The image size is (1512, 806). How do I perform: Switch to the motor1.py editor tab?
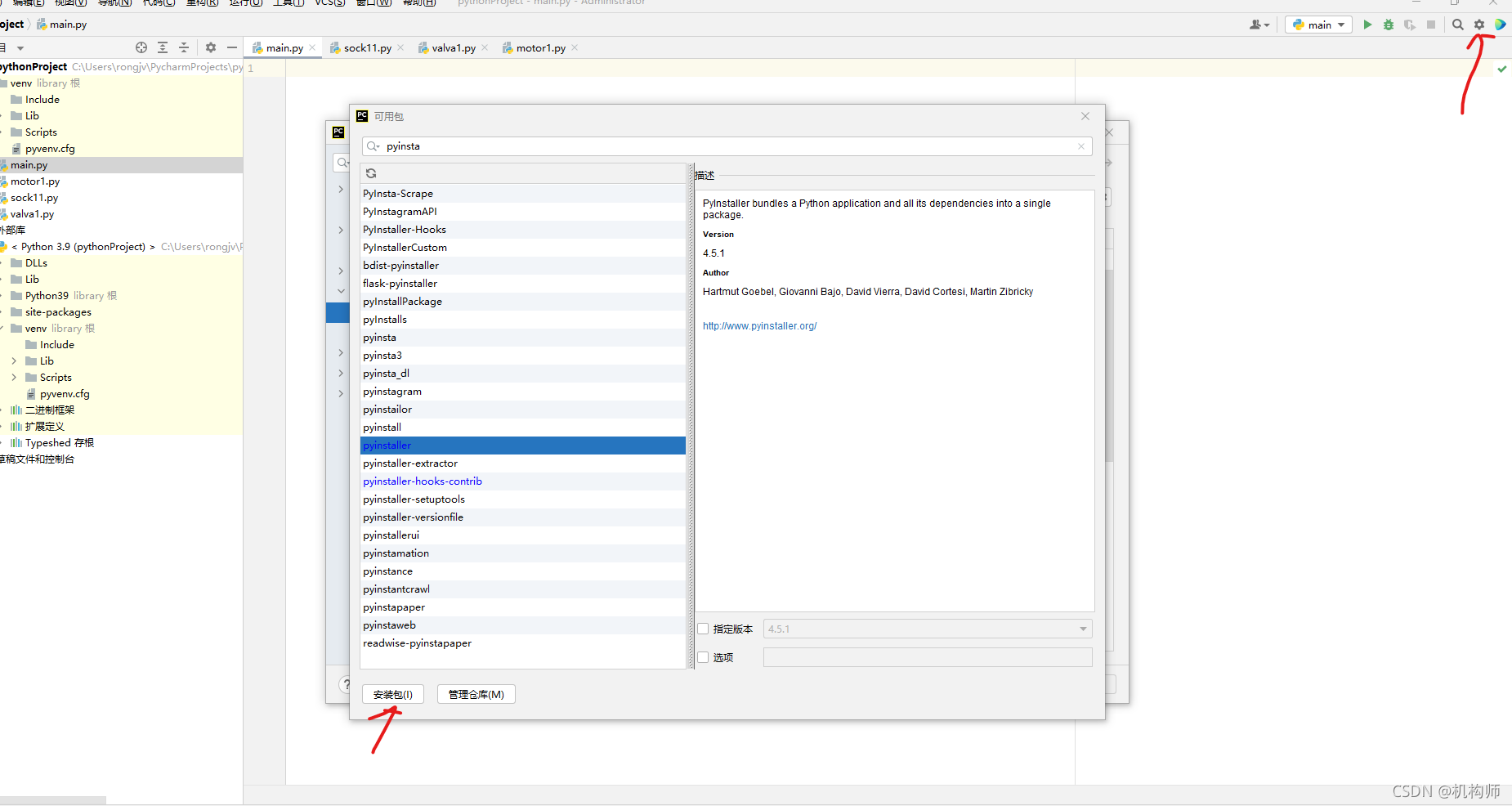point(540,48)
